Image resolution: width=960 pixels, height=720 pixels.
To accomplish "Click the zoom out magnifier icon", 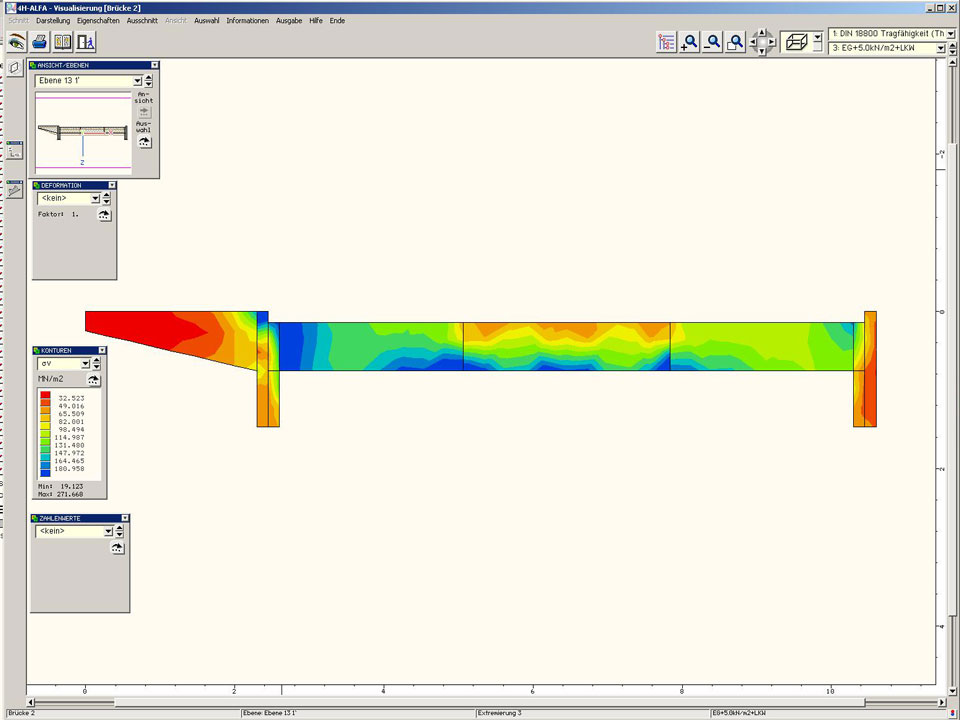I will pyautogui.click(x=713, y=42).
